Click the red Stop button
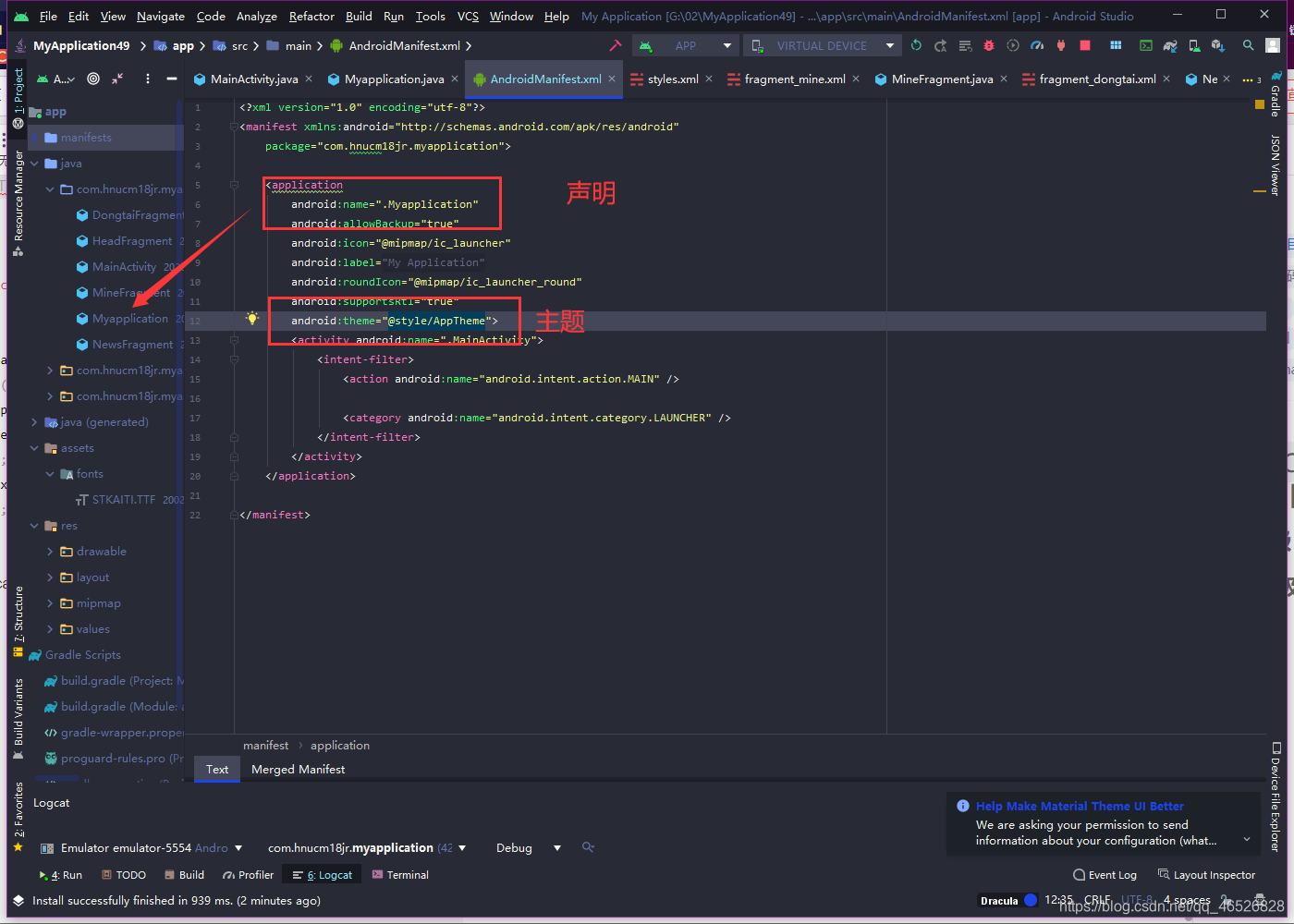 (x=1085, y=45)
